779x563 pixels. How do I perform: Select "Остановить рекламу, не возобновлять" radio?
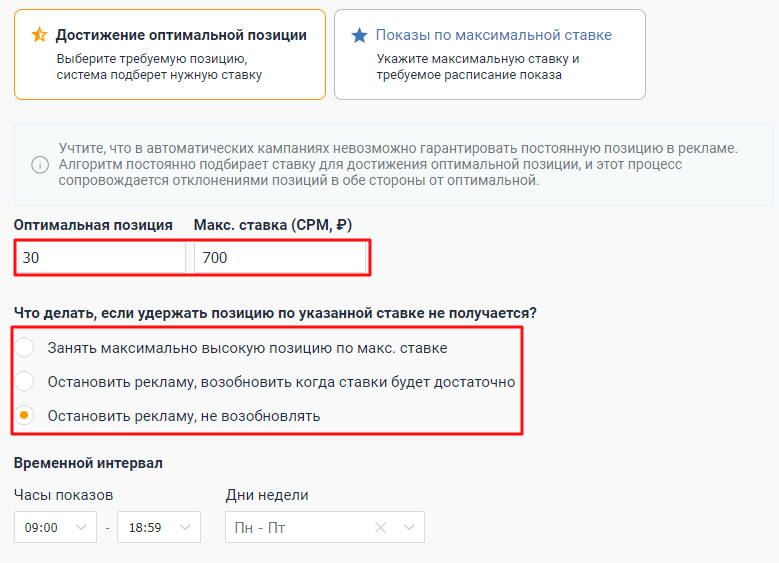click(27, 415)
